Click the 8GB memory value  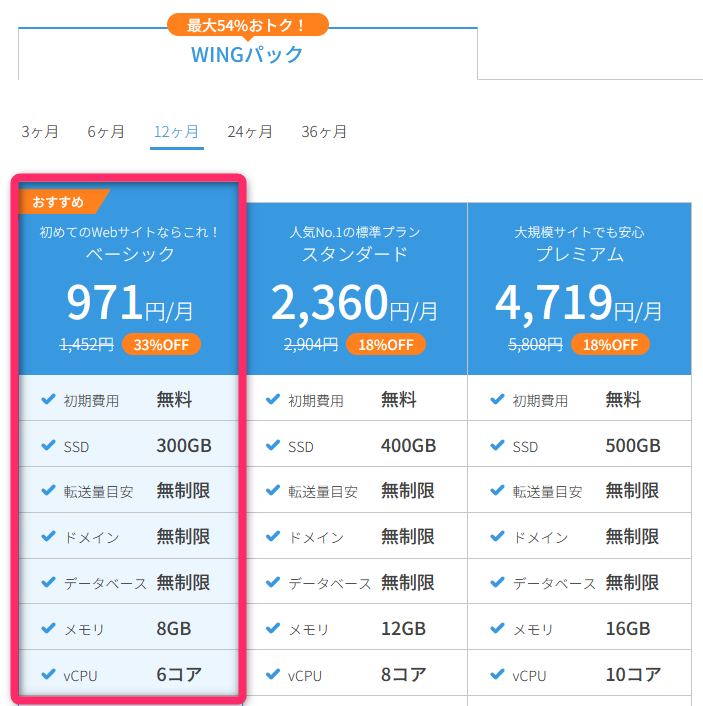pos(174,629)
